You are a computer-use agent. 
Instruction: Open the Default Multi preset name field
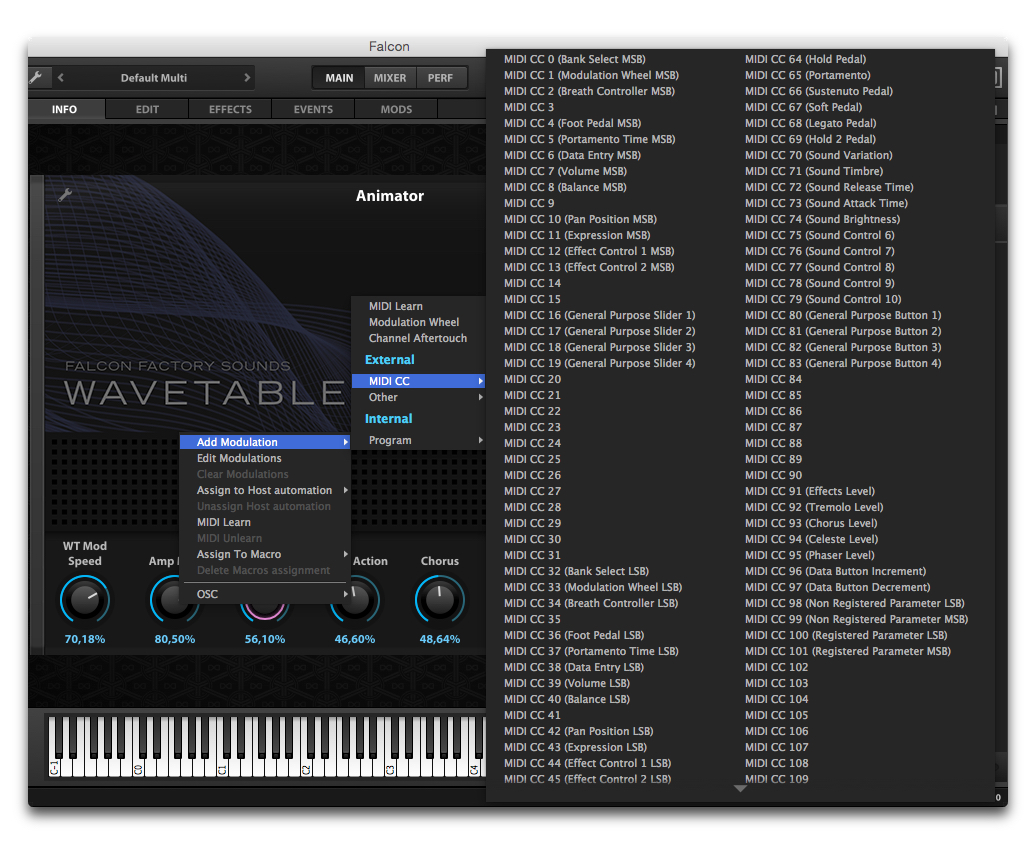pyautogui.click(x=154, y=78)
